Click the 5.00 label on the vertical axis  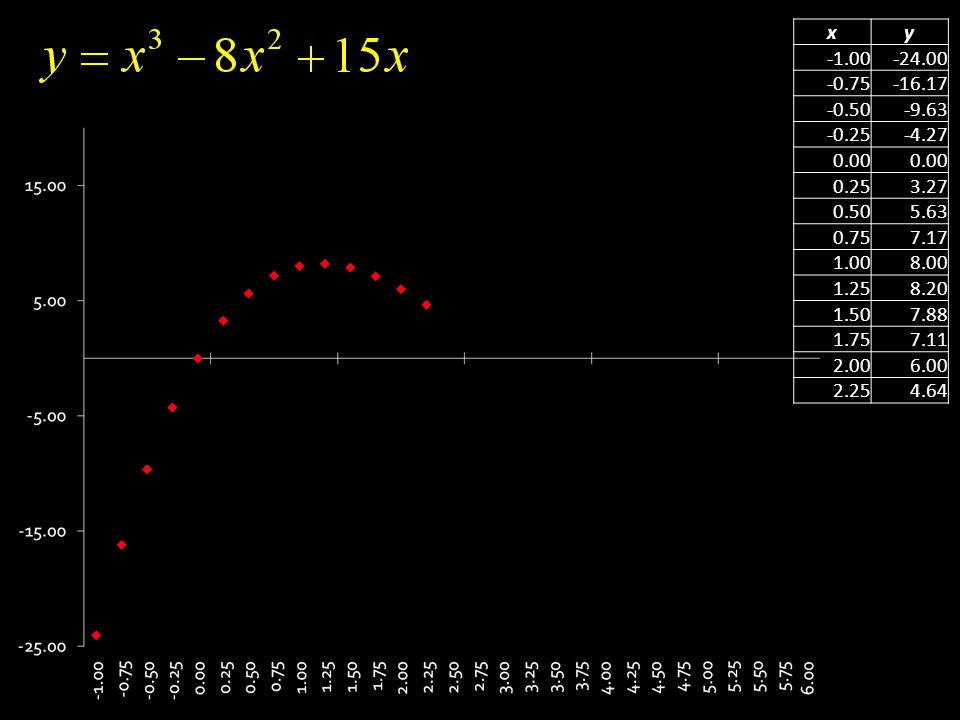click(x=49, y=301)
